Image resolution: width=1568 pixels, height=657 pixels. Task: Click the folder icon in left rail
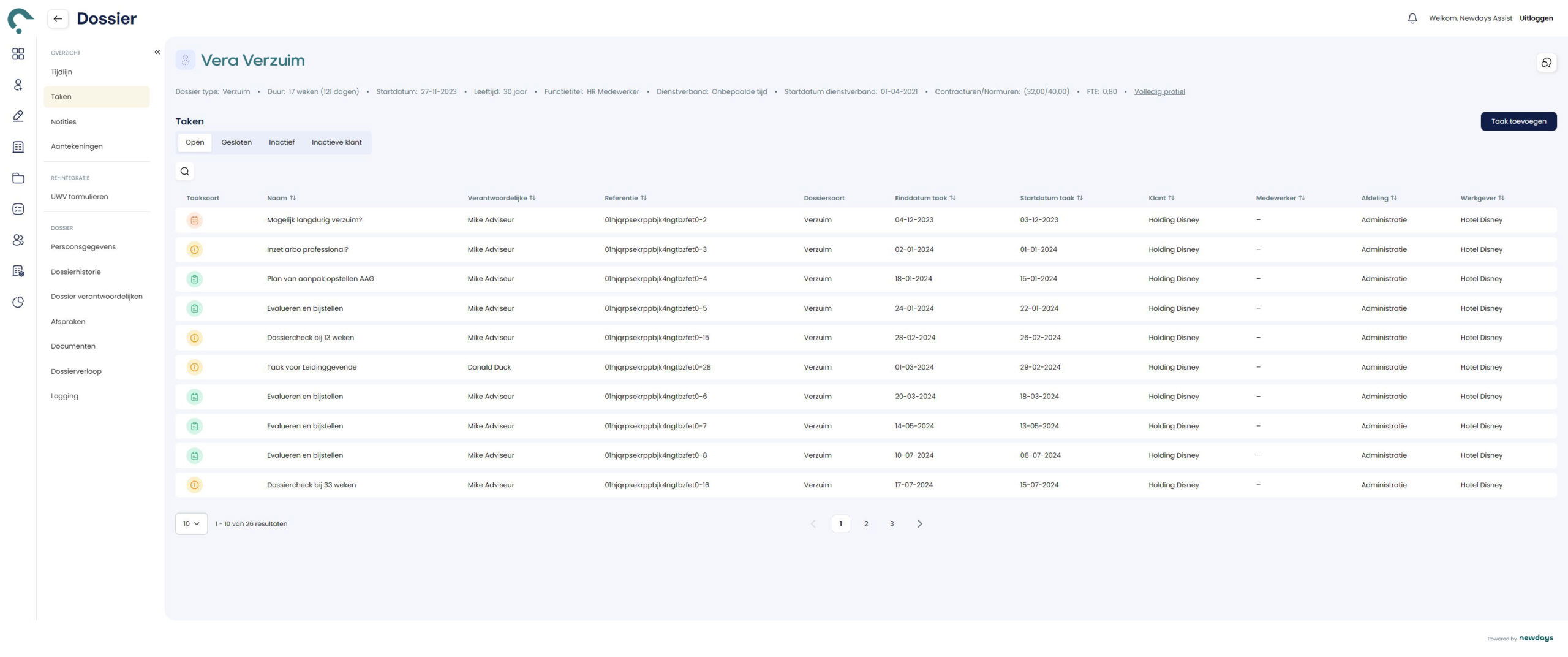18,178
